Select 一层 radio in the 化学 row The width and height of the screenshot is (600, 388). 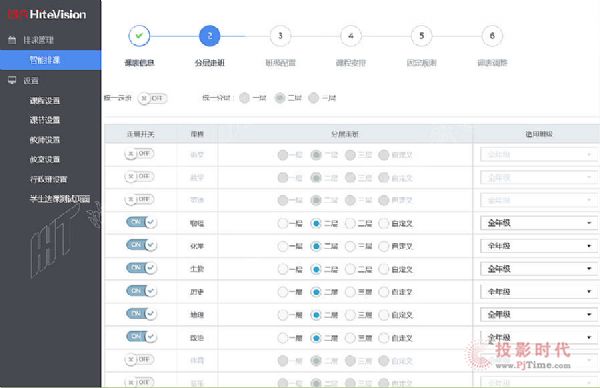pos(282,246)
